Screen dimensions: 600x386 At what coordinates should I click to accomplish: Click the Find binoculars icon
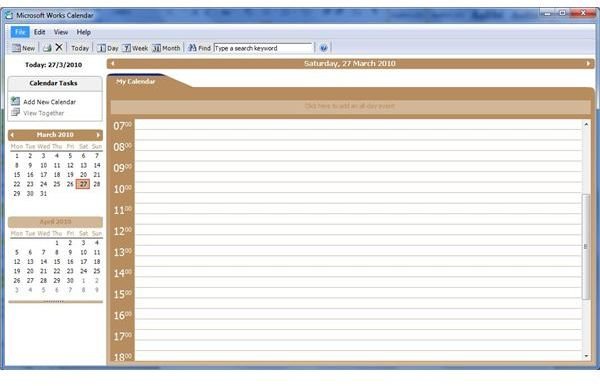(192, 48)
